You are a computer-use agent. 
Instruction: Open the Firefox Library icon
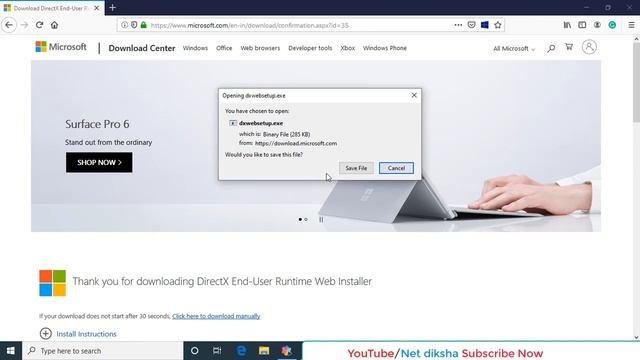tap(567, 25)
